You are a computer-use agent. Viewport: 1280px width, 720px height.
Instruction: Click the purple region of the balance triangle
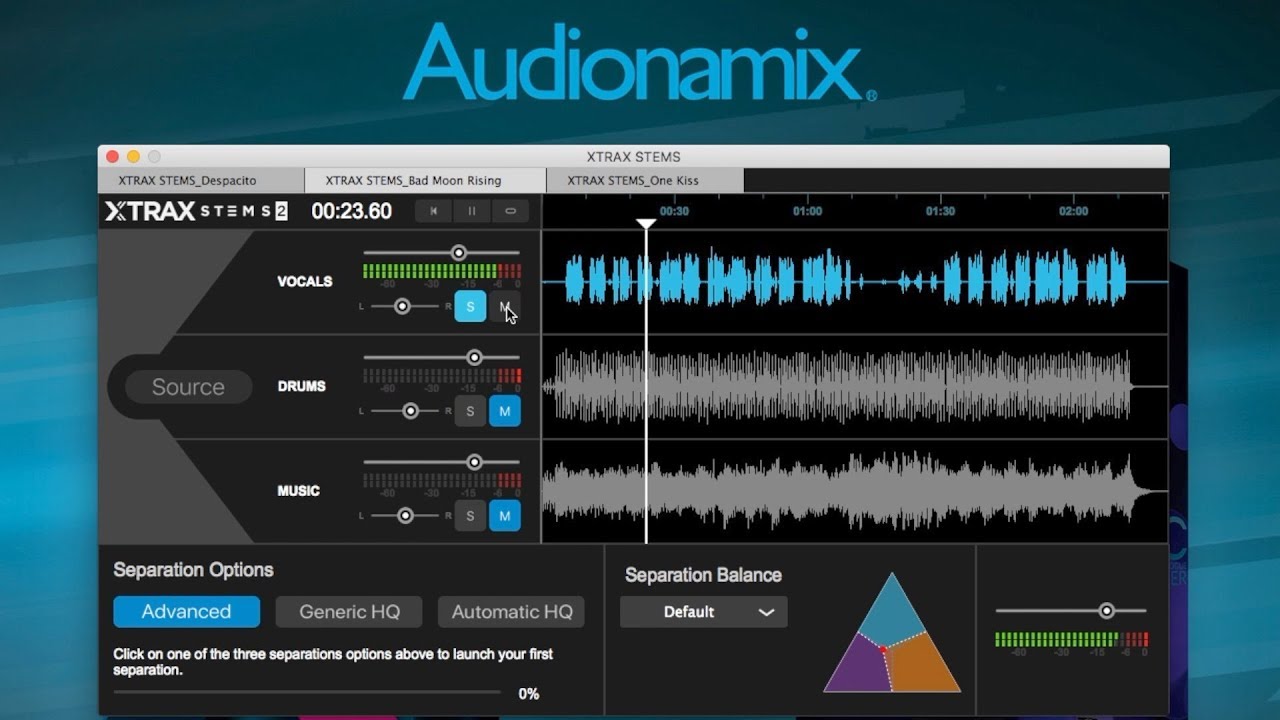point(858,667)
